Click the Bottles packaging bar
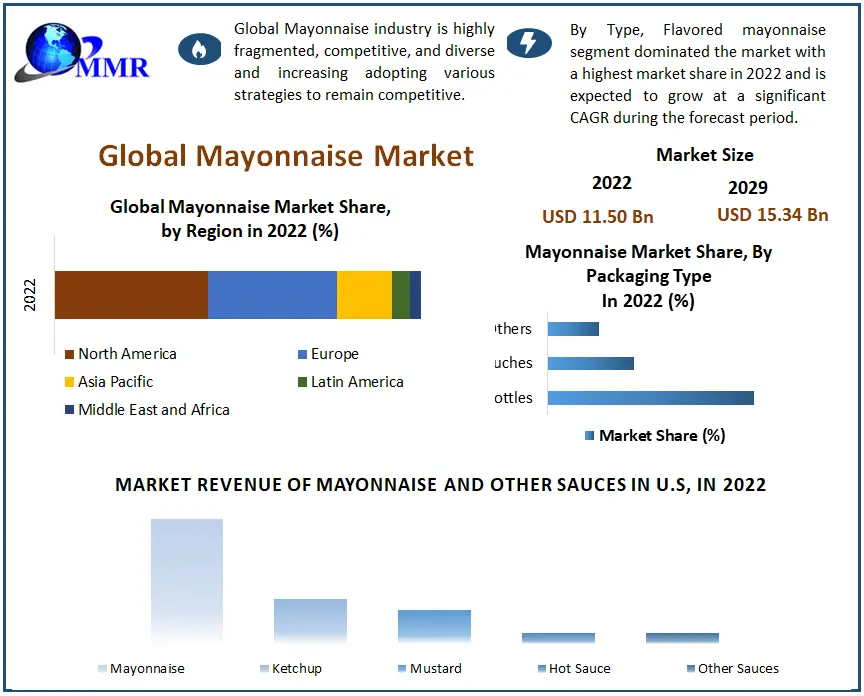Viewport: 864px width, 696px height. pos(650,398)
